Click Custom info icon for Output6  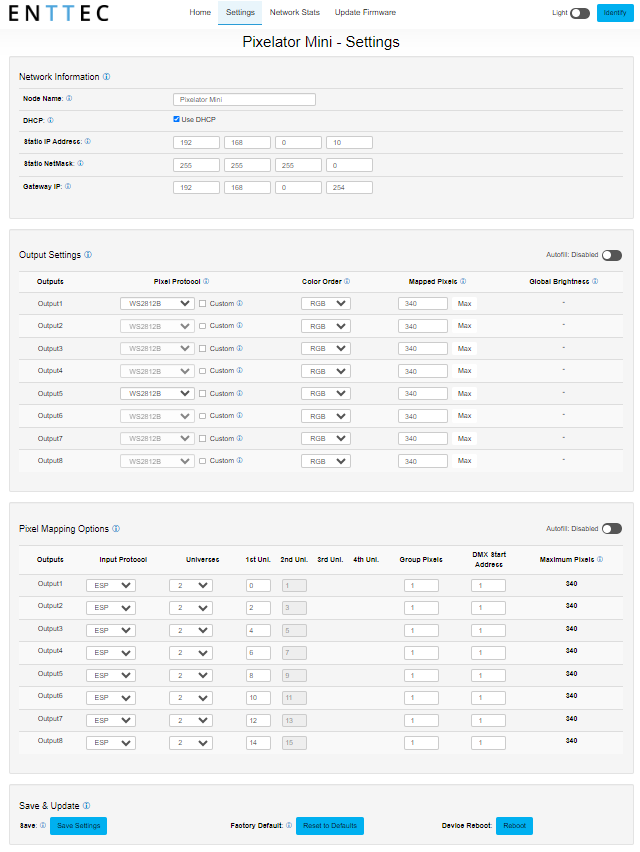coord(240,416)
